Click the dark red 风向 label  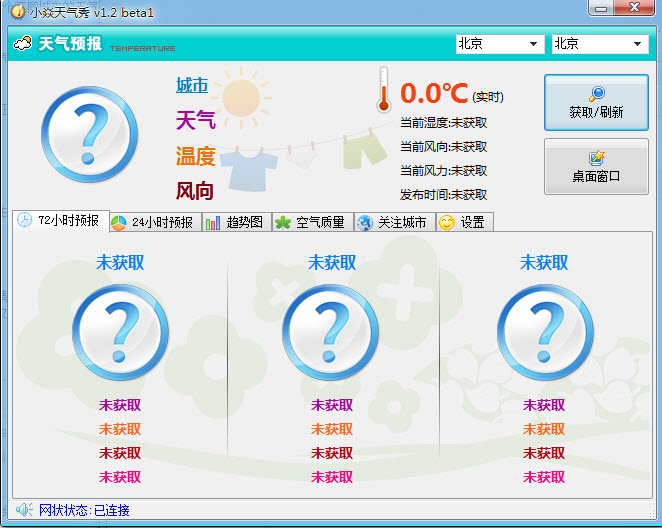[195, 191]
